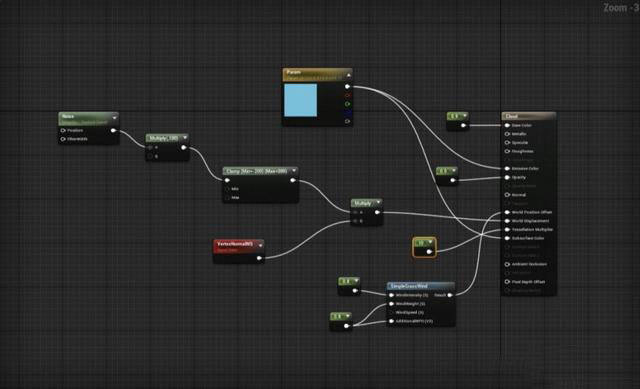Click the Param node's green channel pin
This screenshot has height=389, width=640.
347,104
